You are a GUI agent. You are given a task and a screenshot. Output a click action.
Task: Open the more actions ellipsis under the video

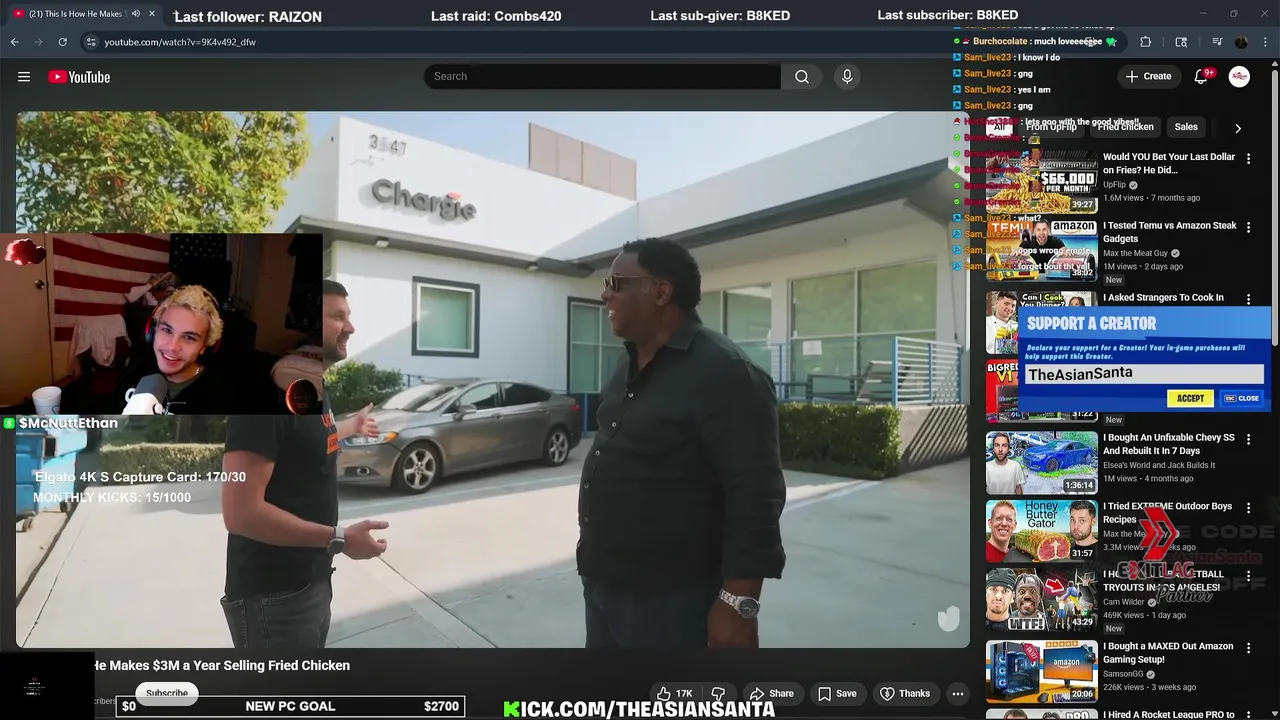[x=957, y=693]
